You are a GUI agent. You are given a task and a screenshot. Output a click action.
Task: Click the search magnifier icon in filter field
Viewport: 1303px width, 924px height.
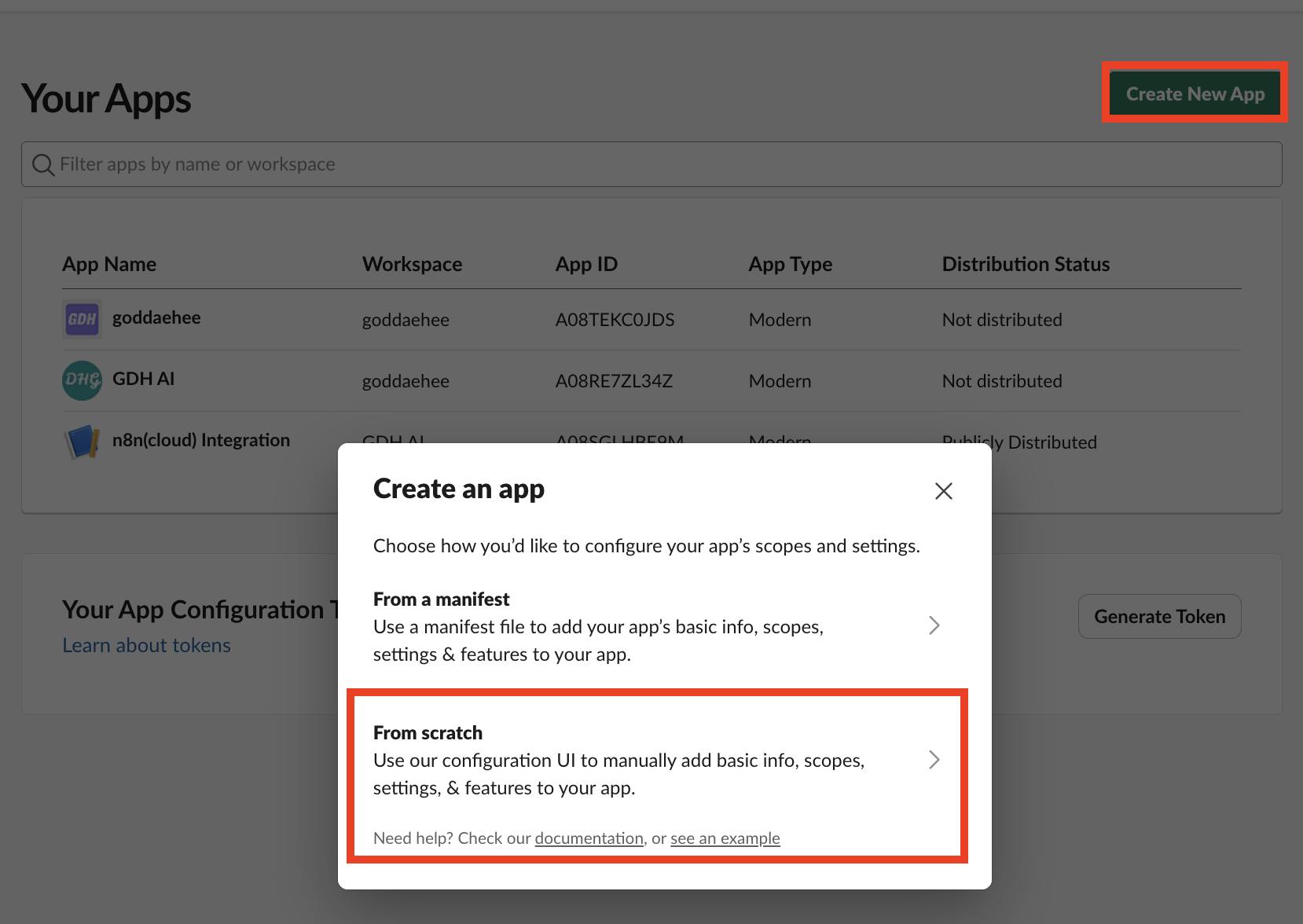click(42, 164)
